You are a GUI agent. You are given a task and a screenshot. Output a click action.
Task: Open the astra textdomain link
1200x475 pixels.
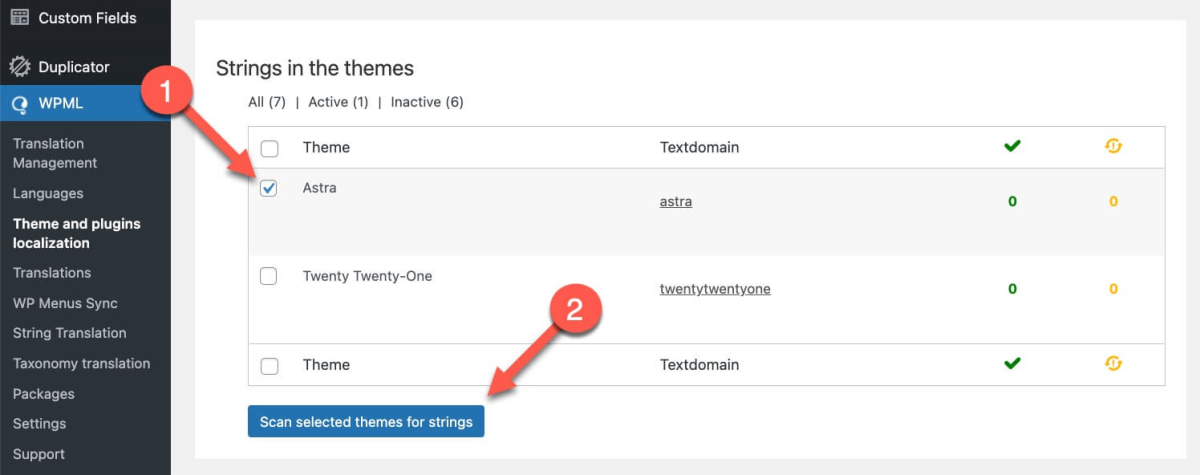(676, 201)
